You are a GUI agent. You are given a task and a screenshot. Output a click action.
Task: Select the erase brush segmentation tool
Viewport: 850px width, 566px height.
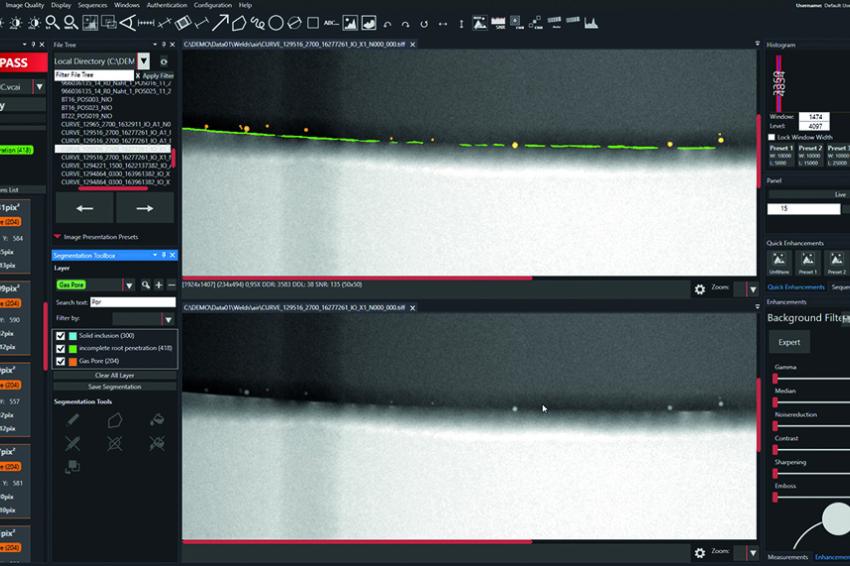click(x=73, y=443)
